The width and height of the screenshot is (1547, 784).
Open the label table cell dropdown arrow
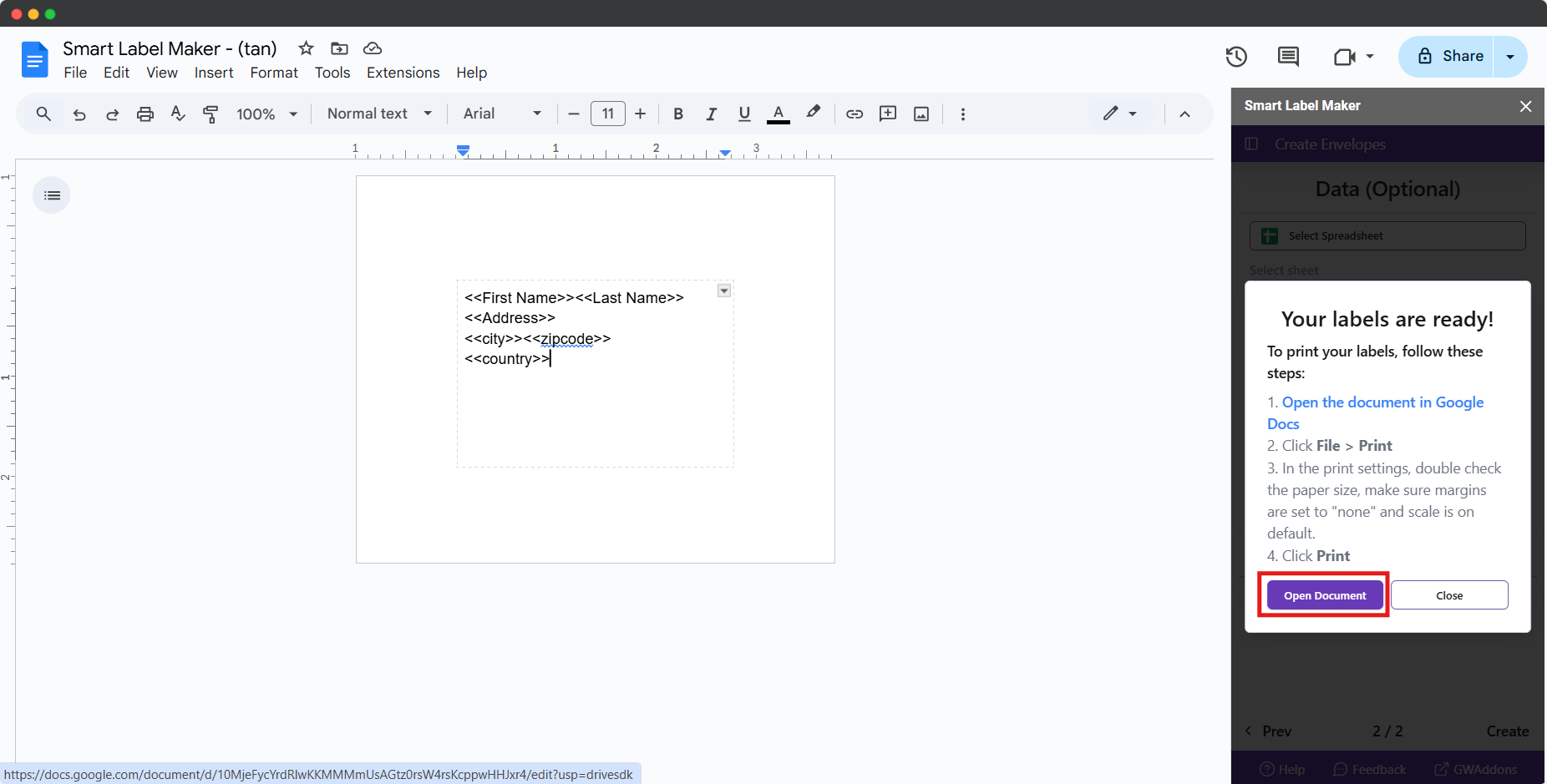724,291
